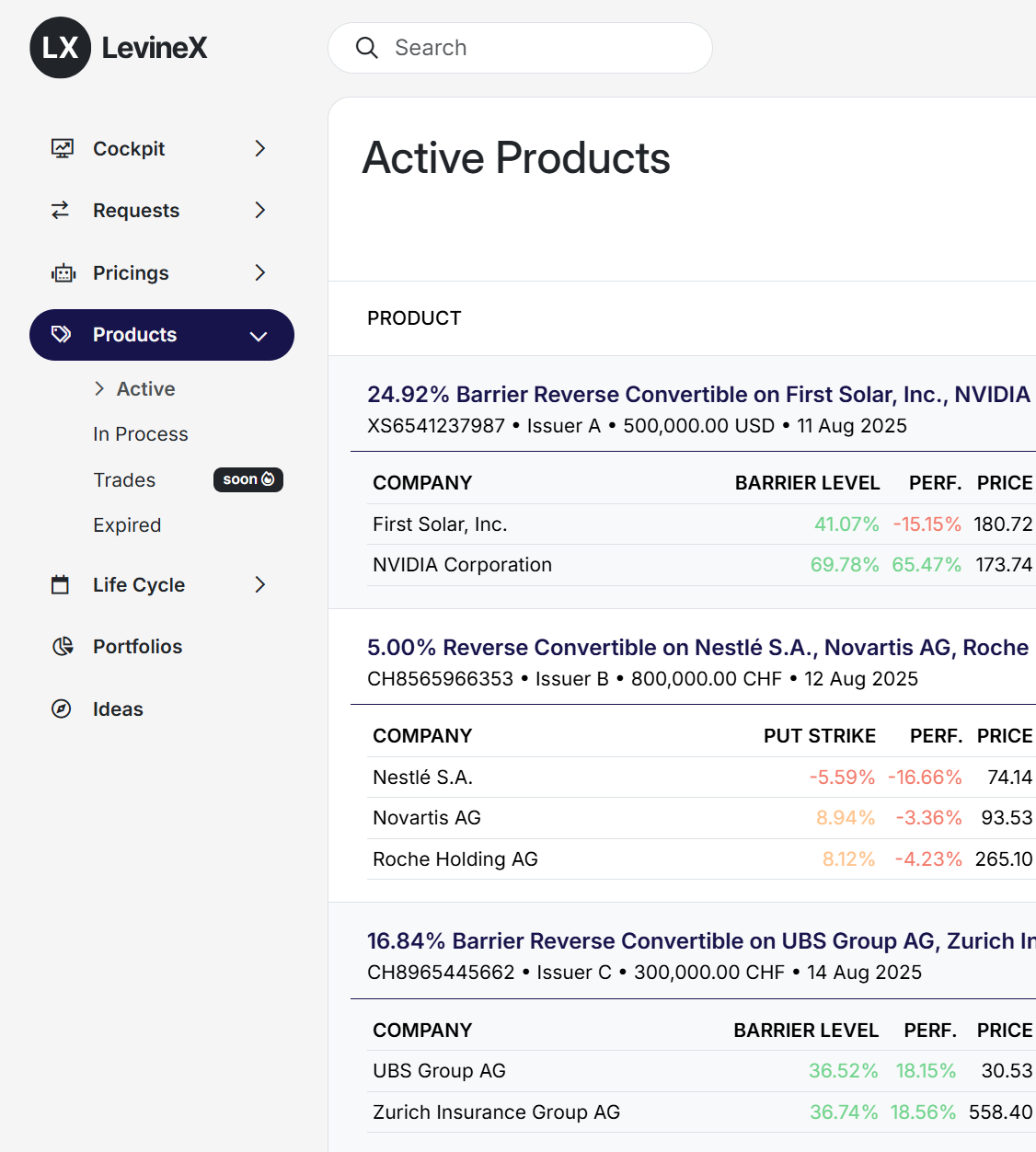This screenshot has width=1036, height=1152.
Task: Select the Expired products view
Action: tap(127, 524)
